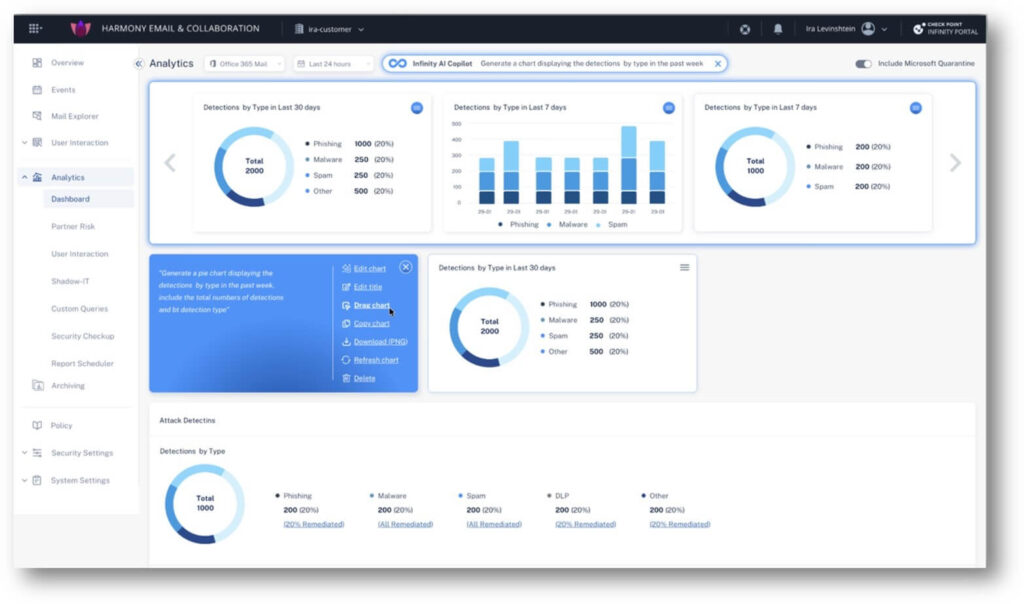Click the Mail Explorer icon
Screen dimensions: 1024x604
[x=37, y=116]
